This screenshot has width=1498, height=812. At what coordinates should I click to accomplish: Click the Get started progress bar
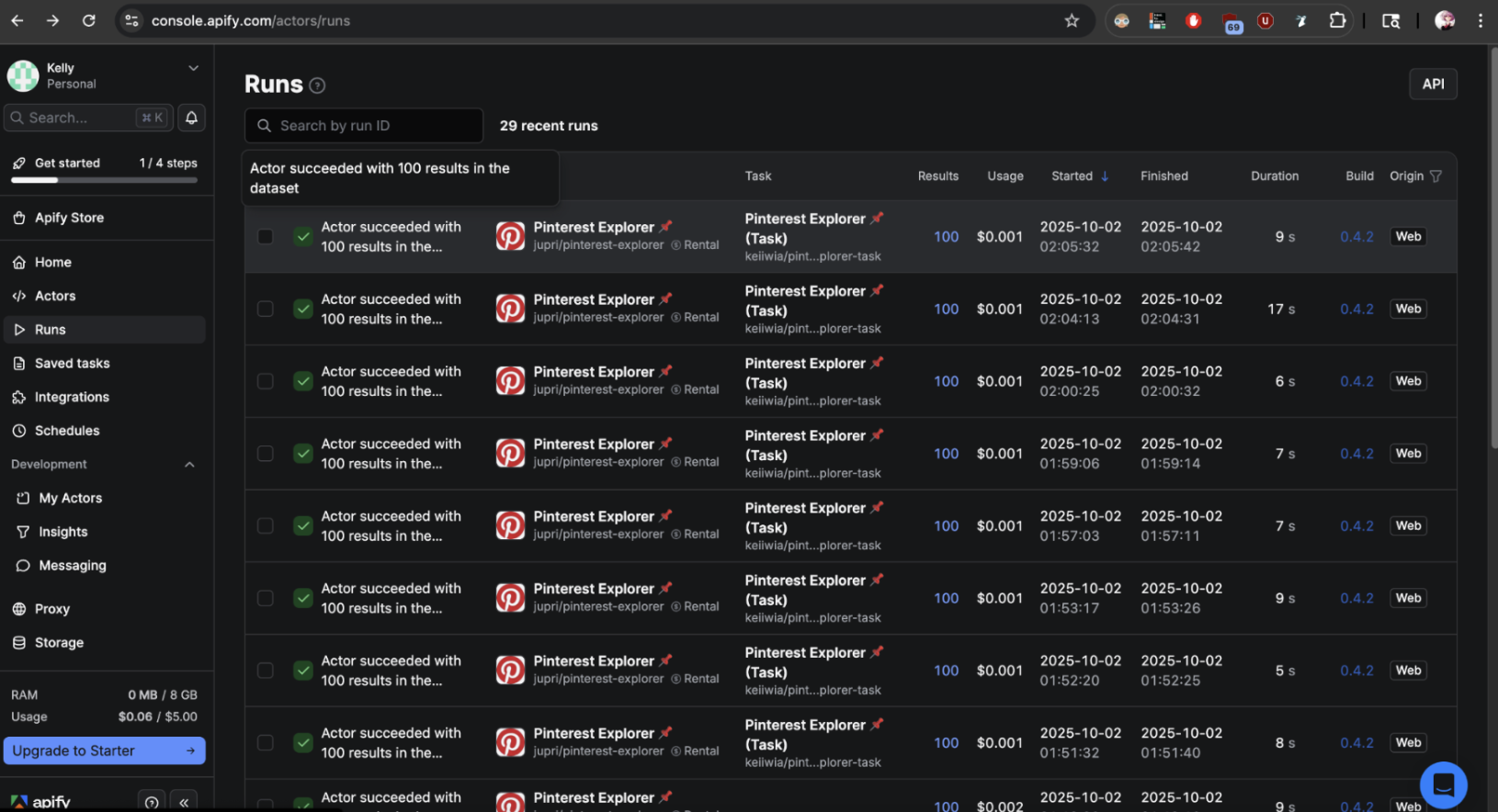[x=105, y=180]
